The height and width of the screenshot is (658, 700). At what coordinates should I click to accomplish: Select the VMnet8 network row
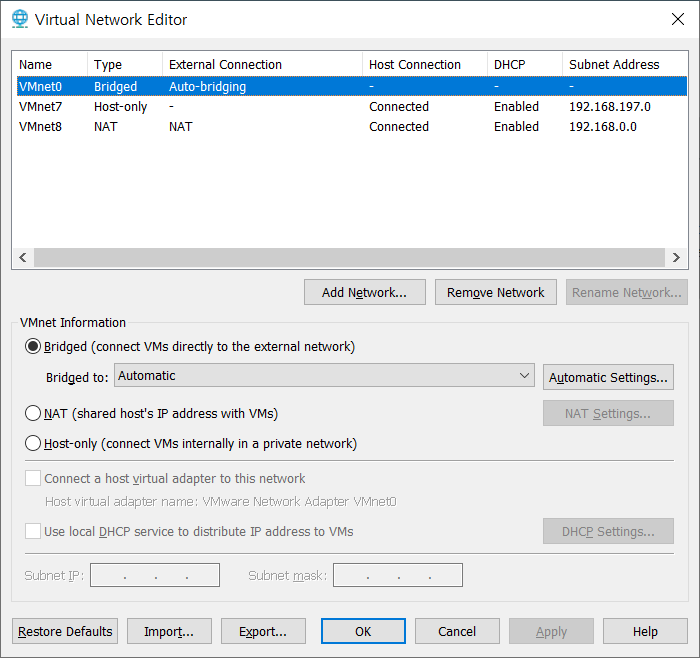(x=352, y=126)
